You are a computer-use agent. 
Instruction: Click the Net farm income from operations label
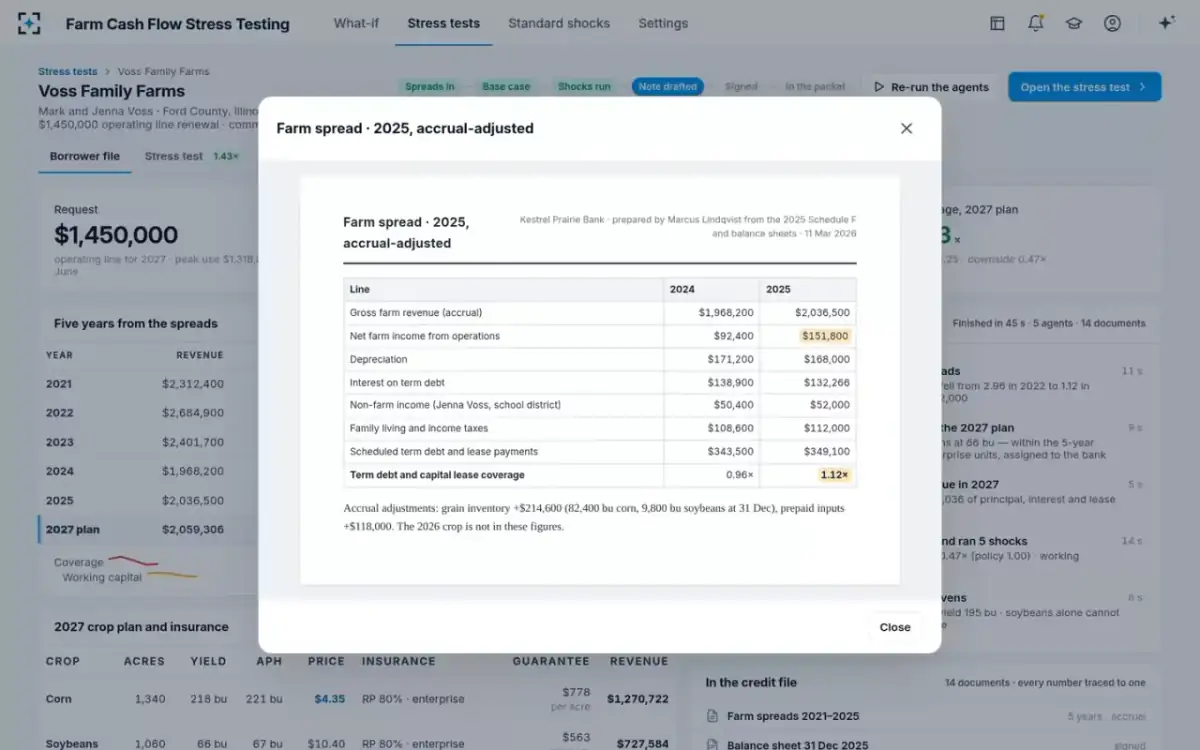(x=425, y=336)
